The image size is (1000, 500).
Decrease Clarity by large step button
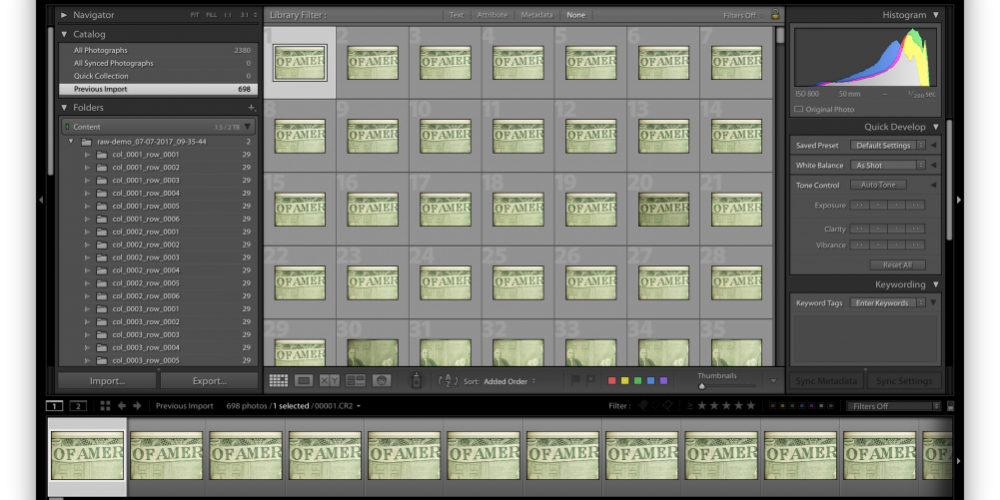point(859,228)
